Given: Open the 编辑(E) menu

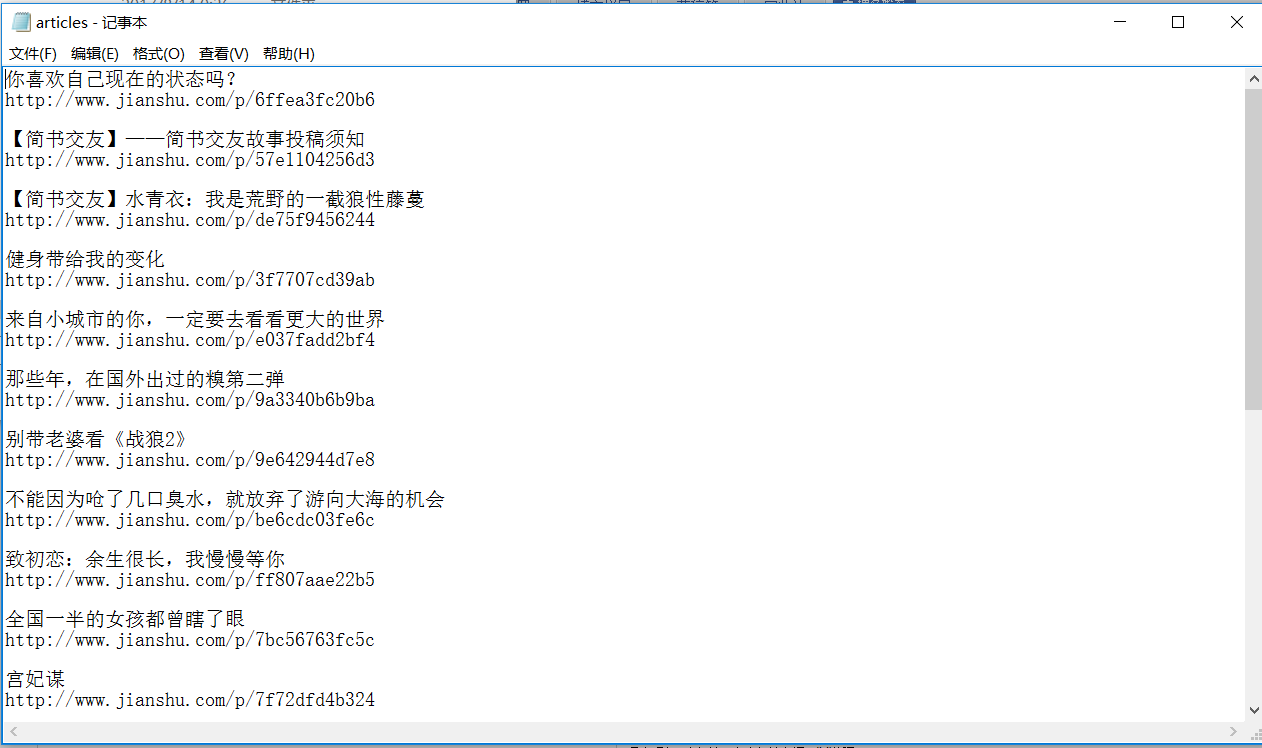Looking at the screenshot, I should tap(95, 54).
